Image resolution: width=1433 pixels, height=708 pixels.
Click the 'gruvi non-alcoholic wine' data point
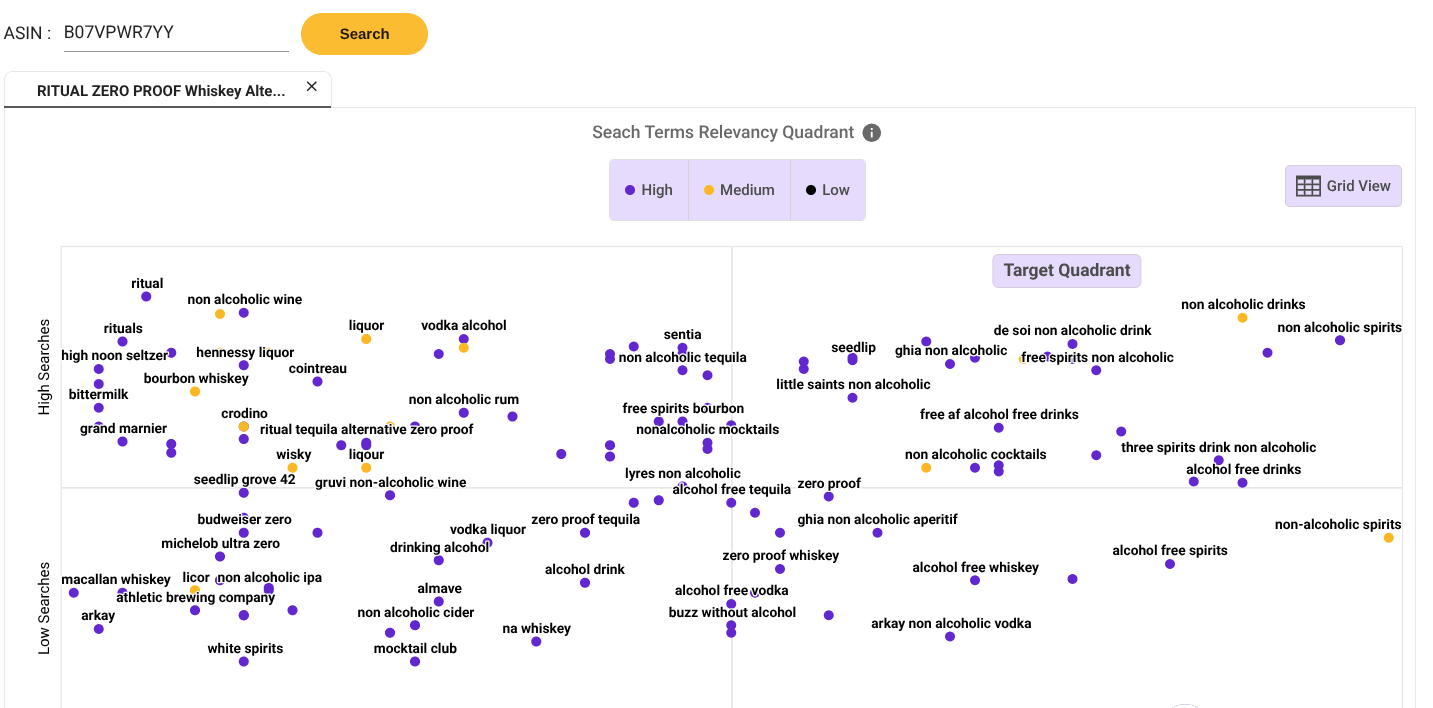(x=390, y=496)
